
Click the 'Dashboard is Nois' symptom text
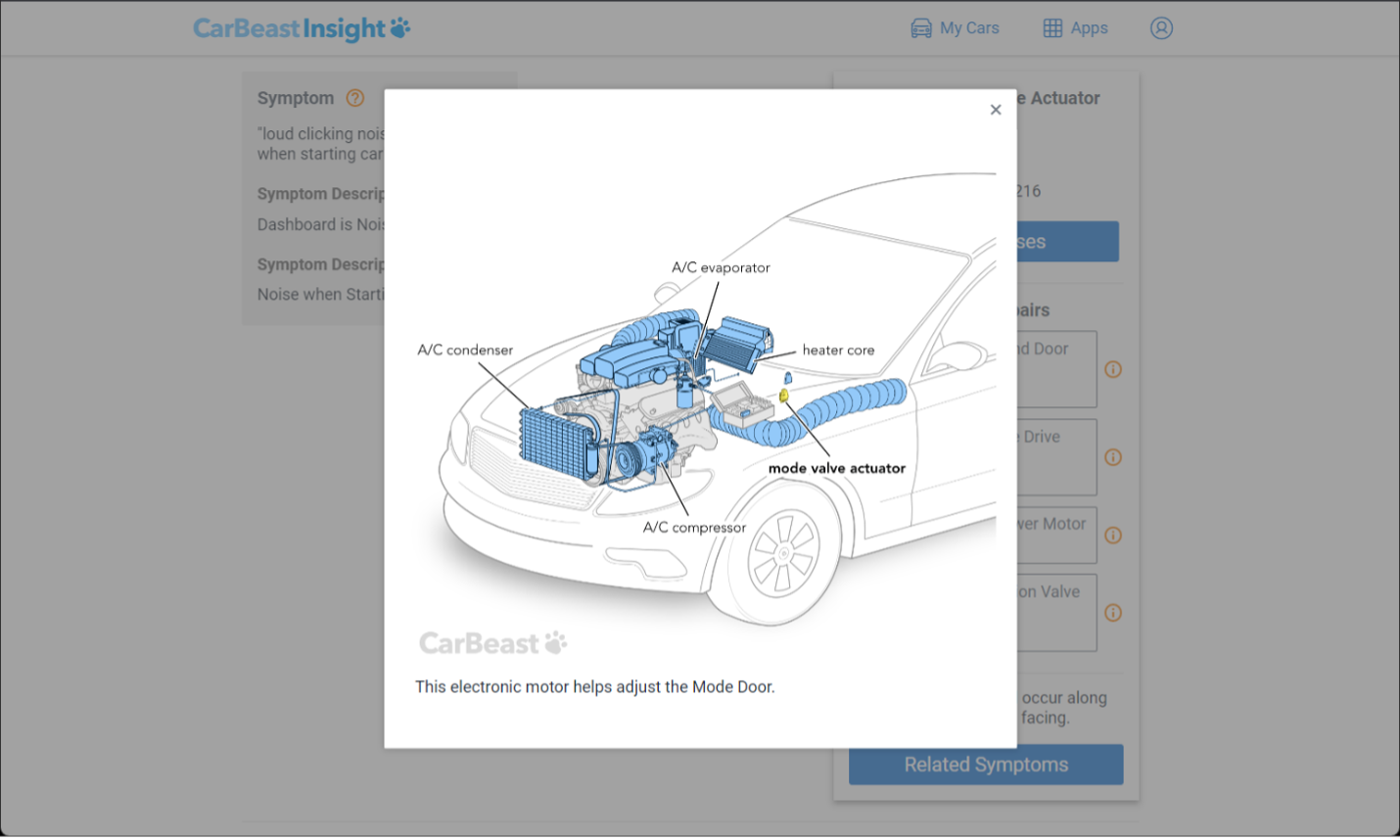[x=321, y=224]
